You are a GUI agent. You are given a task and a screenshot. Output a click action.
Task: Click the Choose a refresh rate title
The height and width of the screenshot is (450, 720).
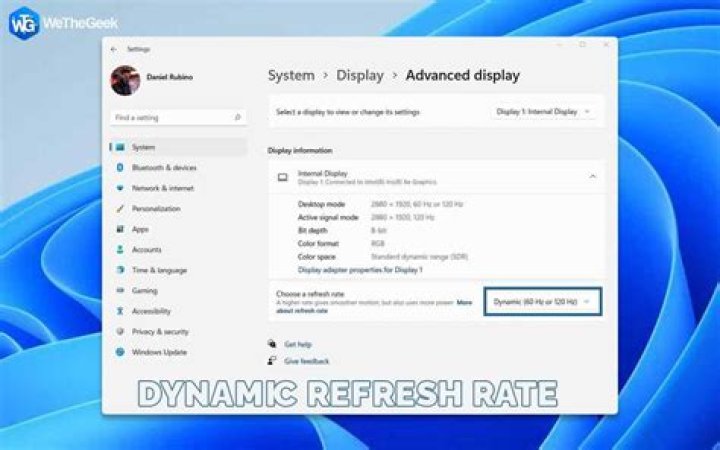[310, 293]
